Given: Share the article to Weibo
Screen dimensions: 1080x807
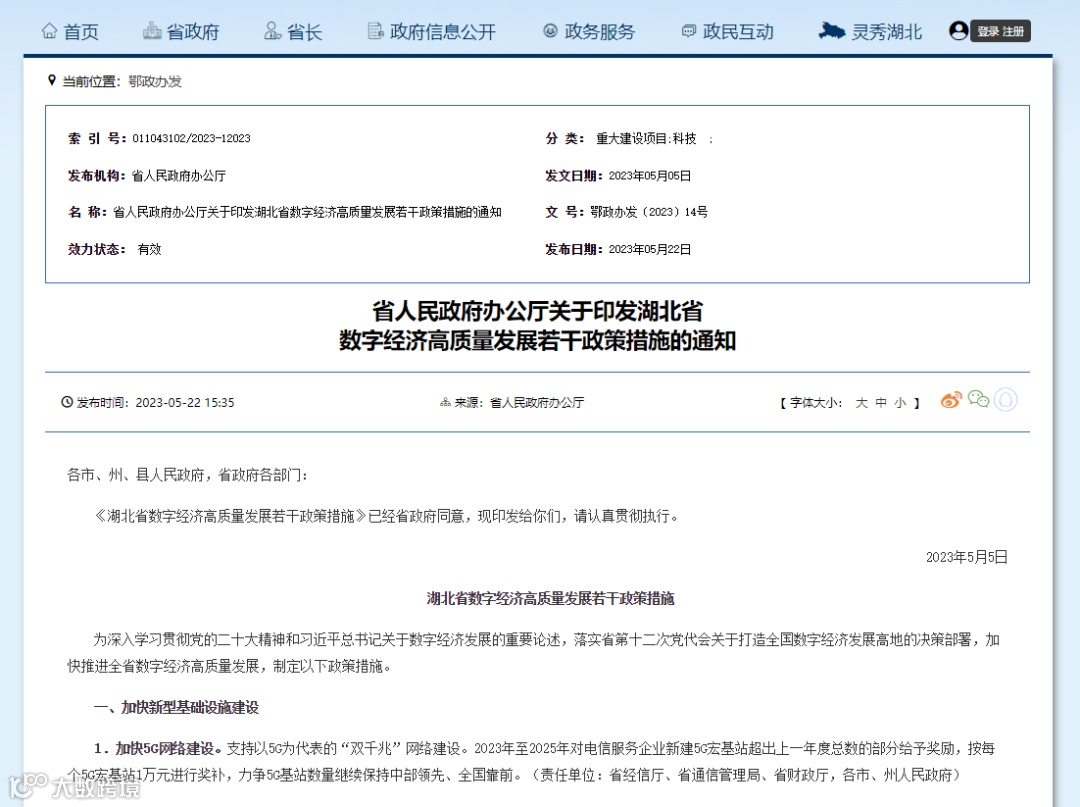Looking at the screenshot, I should [951, 400].
